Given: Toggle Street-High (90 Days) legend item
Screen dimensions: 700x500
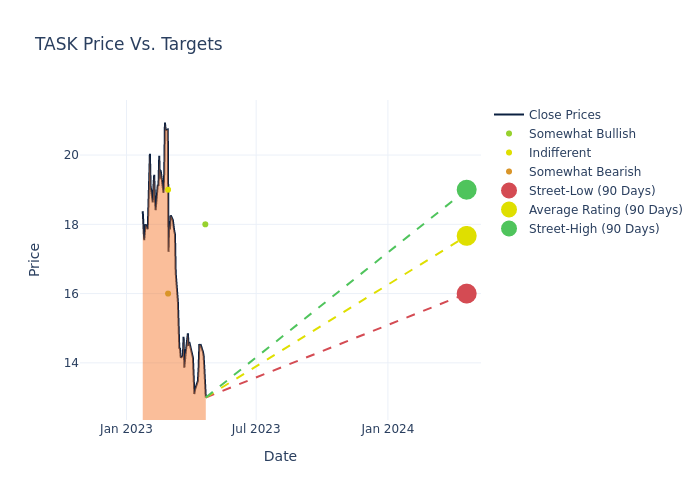Looking at the screenshot, I should (594, 229).
